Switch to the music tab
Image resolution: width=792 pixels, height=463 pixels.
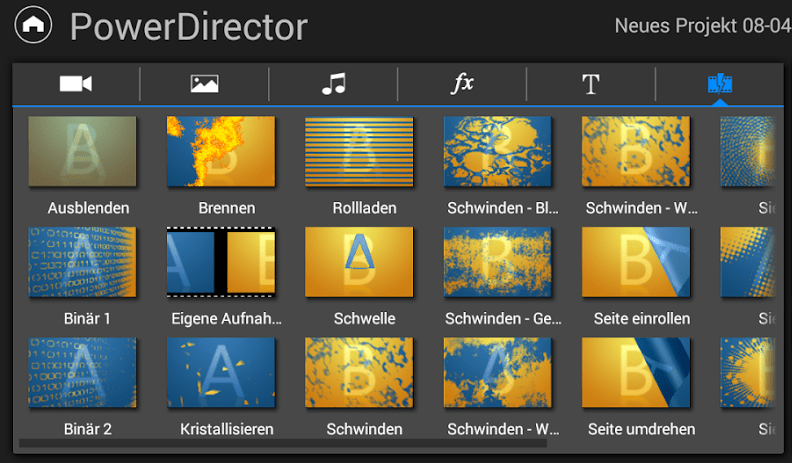click(x=334, y=84)
